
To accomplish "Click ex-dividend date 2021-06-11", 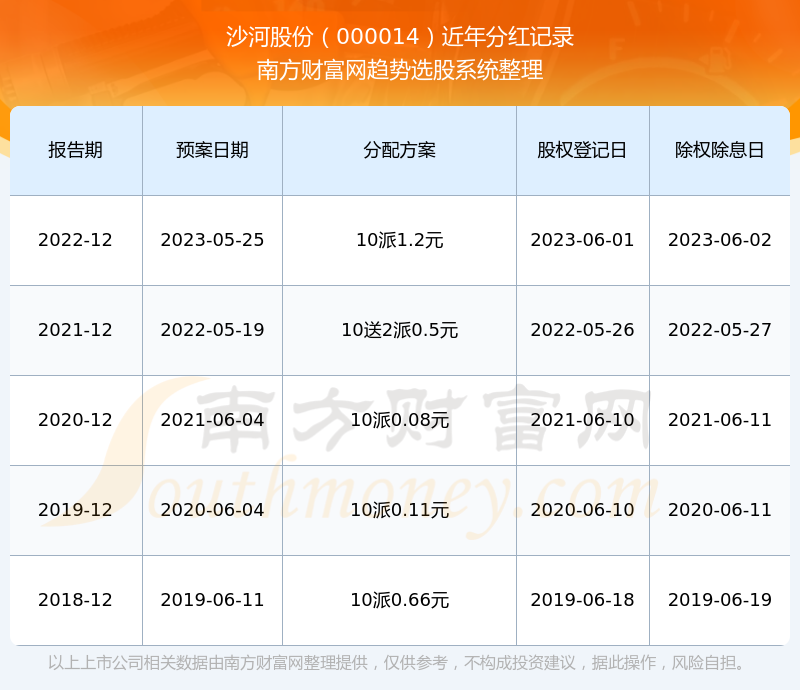I will [719, 420].
